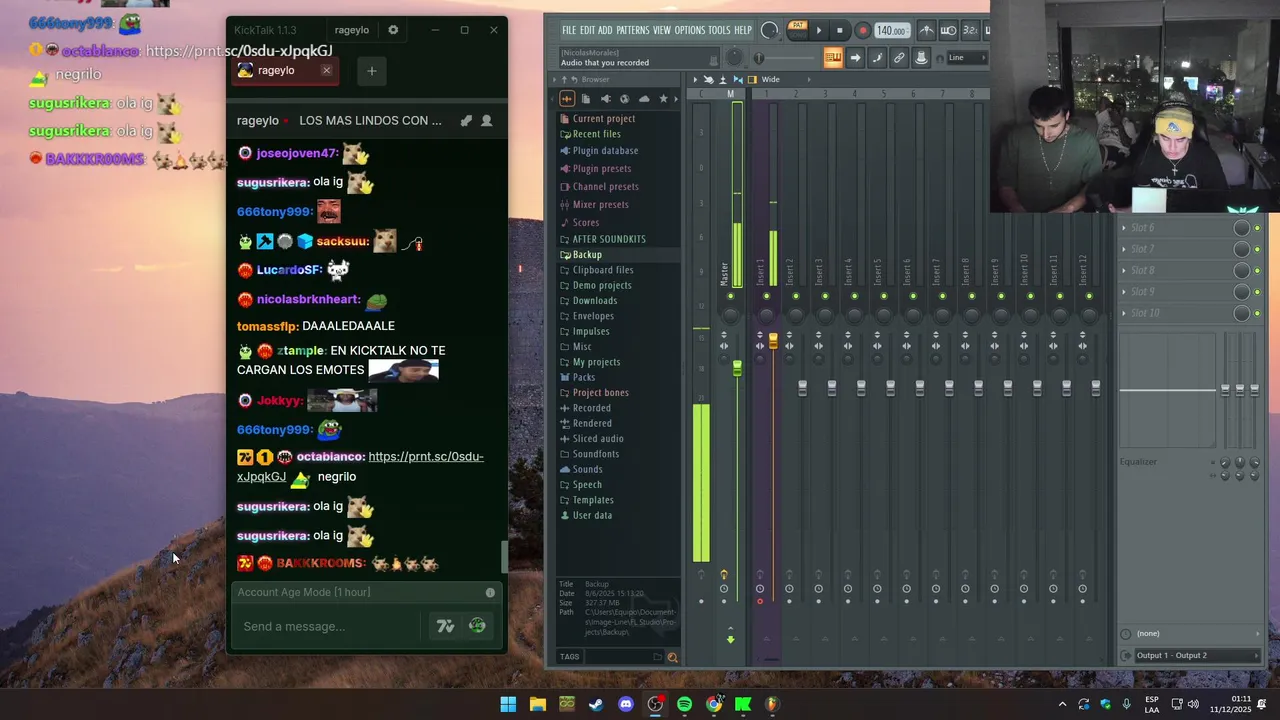The height and width of the screenshot is (720, 1280).
Task: Select browser Project files tab icon
Action: pyautogui.click(x=586, y=99)
